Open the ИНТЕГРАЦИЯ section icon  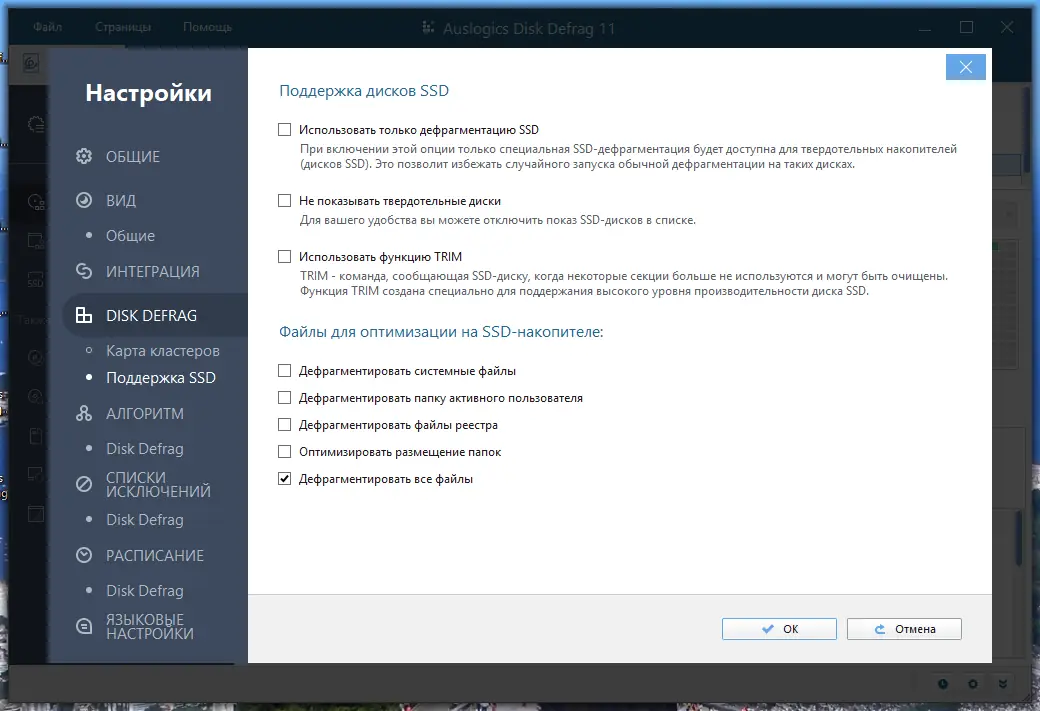pos(84,271)
